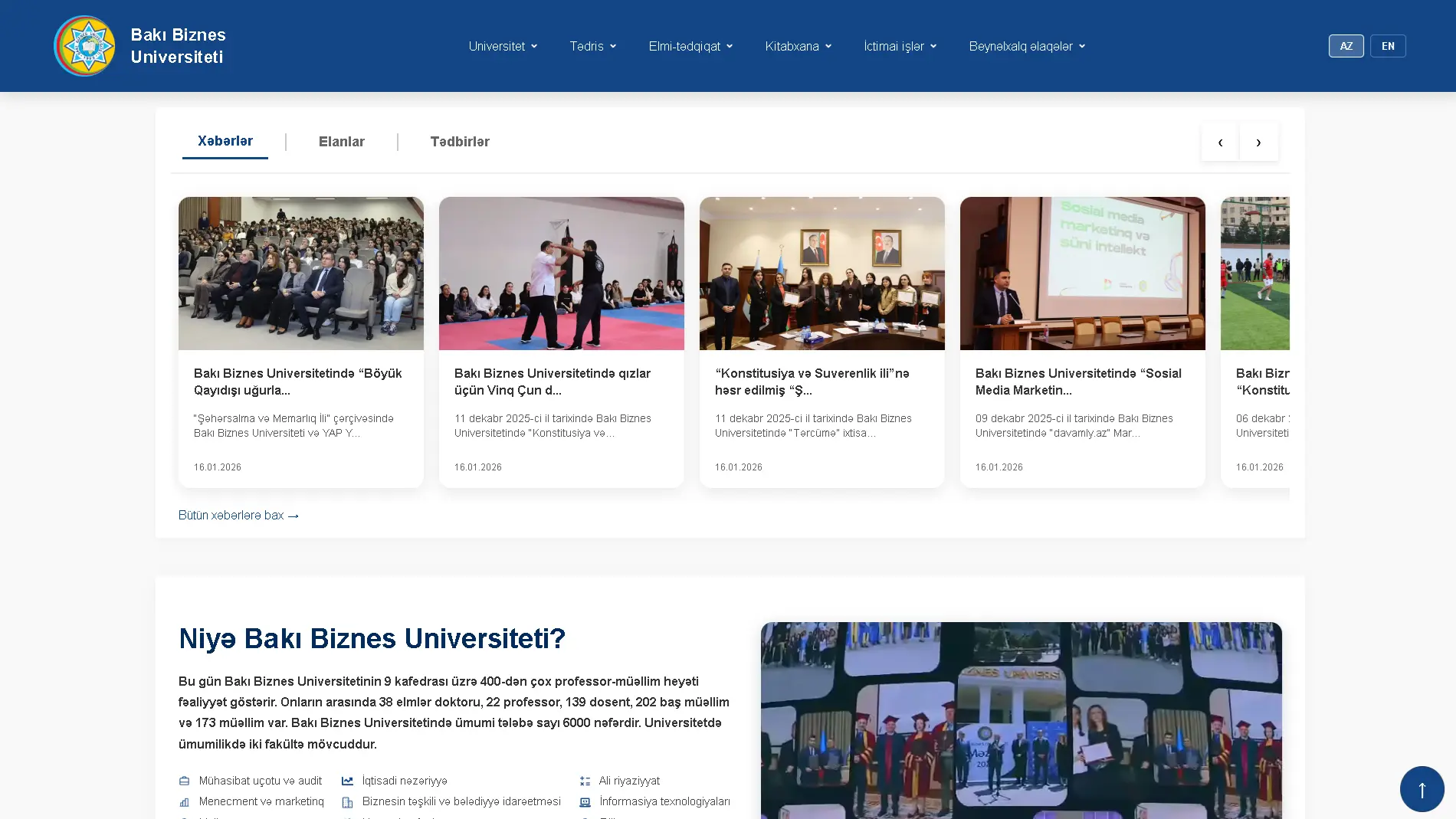Open the Beynəlxalq əlaqələr dropdown
1456x819 pixels.
point(1026,46)
